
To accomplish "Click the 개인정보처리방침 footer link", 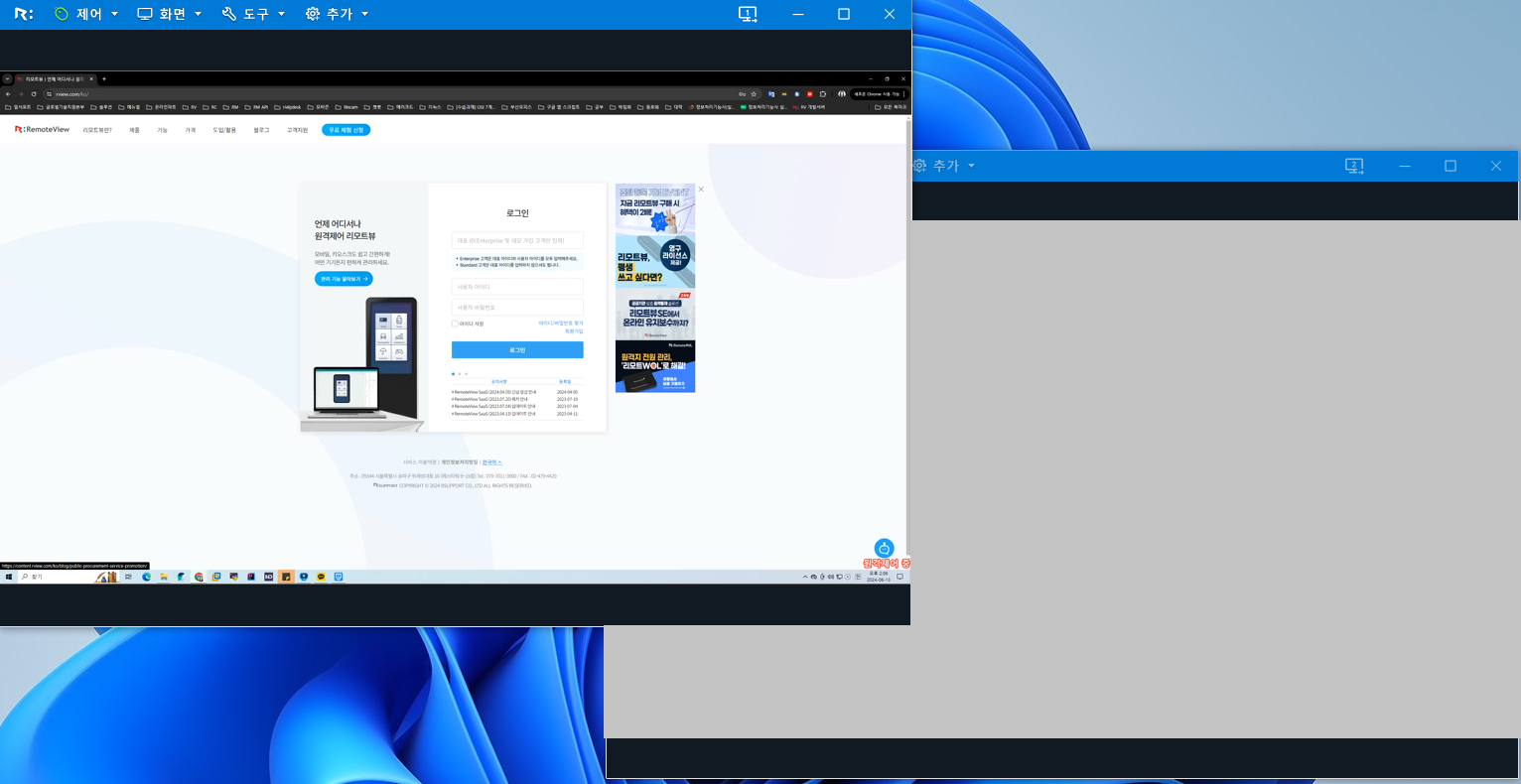I will (460, 462).
